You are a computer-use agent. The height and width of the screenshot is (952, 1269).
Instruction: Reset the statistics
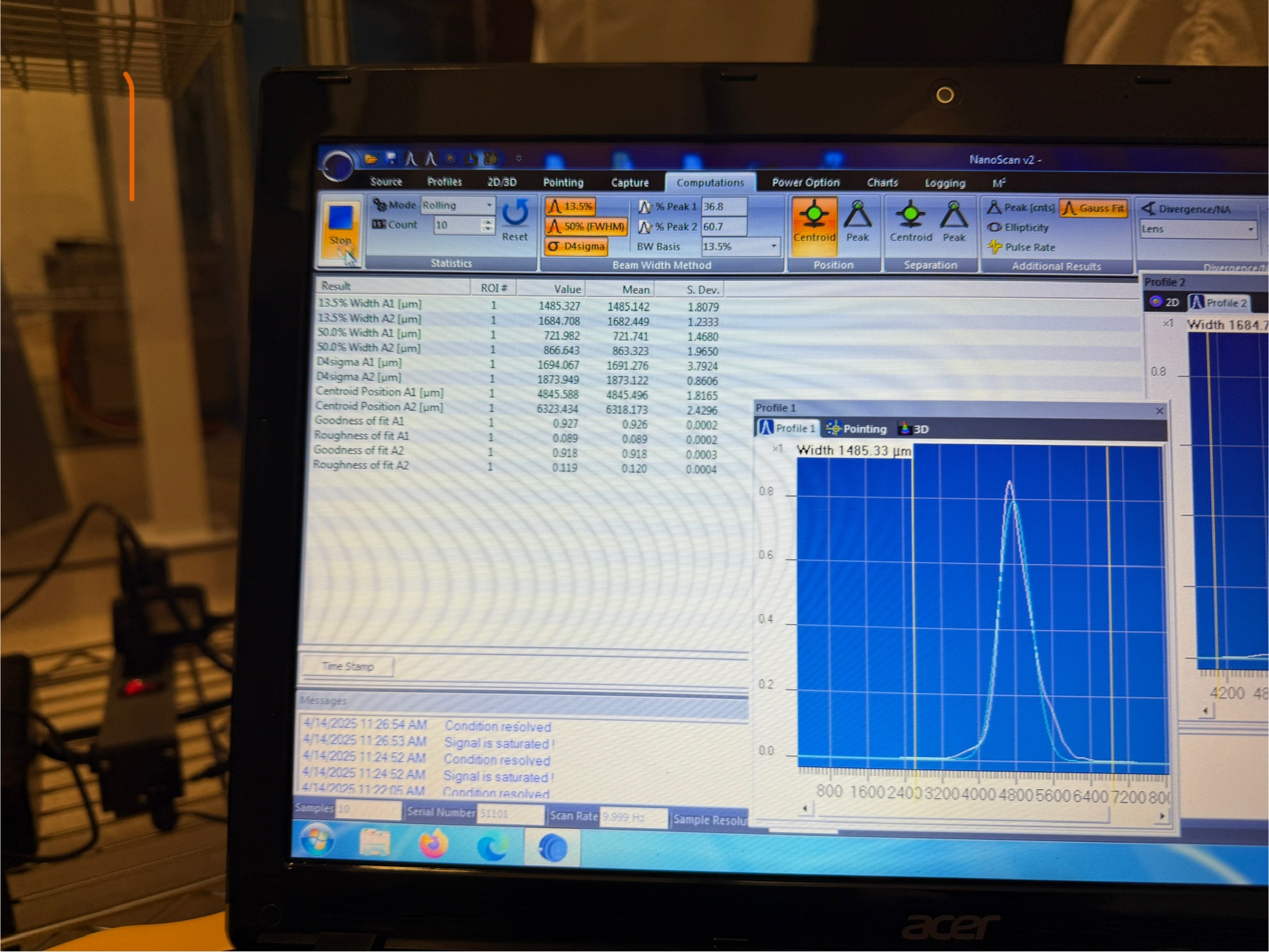515,220
